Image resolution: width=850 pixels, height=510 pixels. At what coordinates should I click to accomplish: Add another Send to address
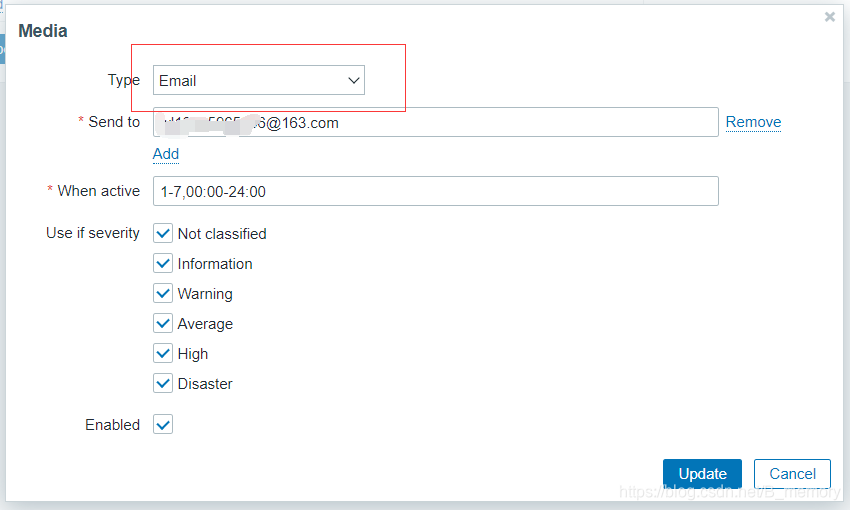coord(166,154)
